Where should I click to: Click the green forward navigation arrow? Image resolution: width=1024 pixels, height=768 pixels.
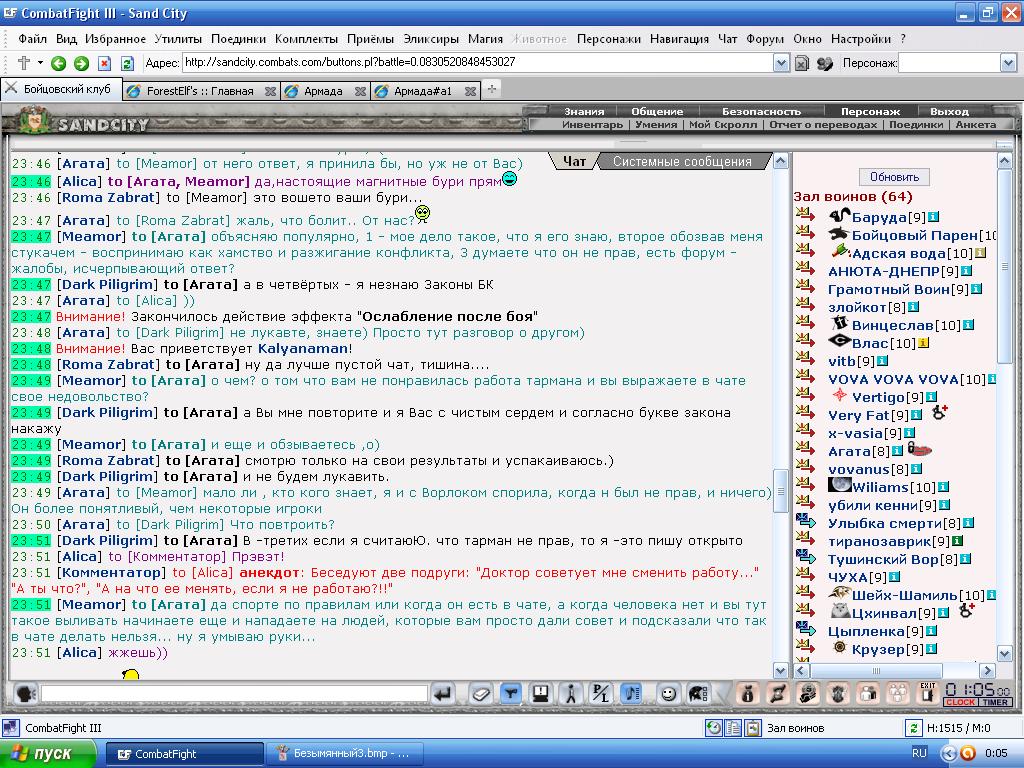81,63
